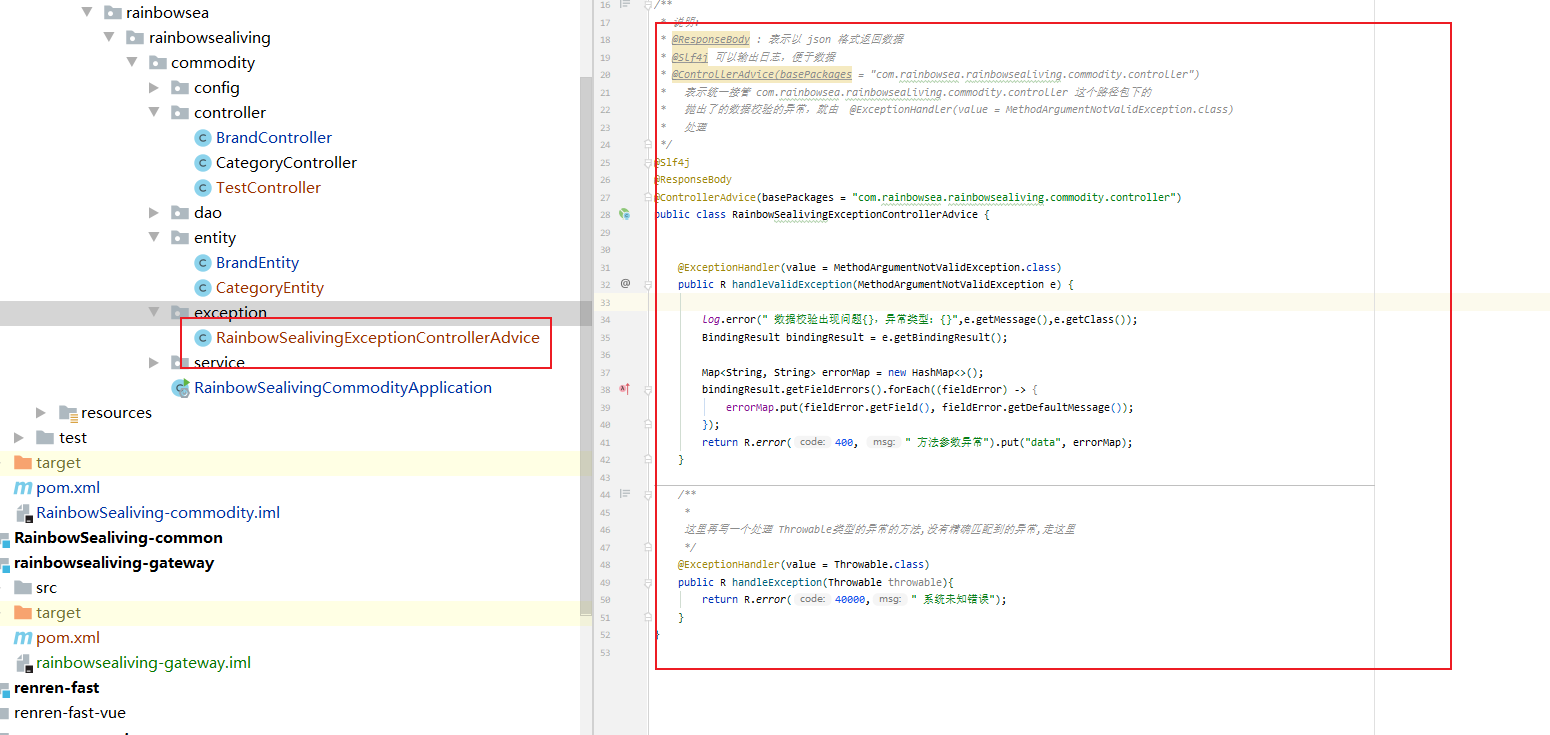
Task: Click the RainbowSealiving-commodity.iml file icon
Action: (x=23, y=513)
